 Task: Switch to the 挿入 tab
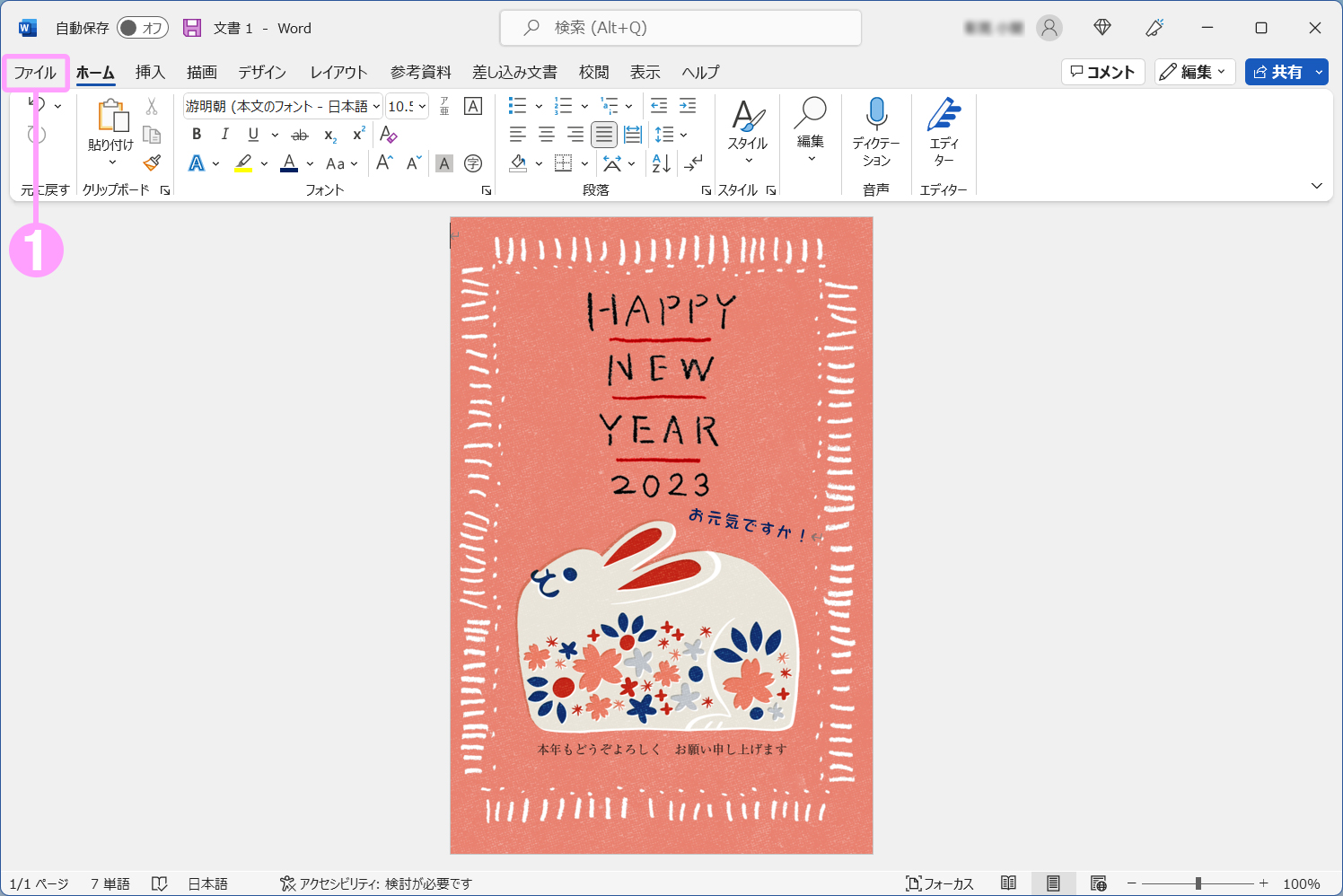coord(150,73)
